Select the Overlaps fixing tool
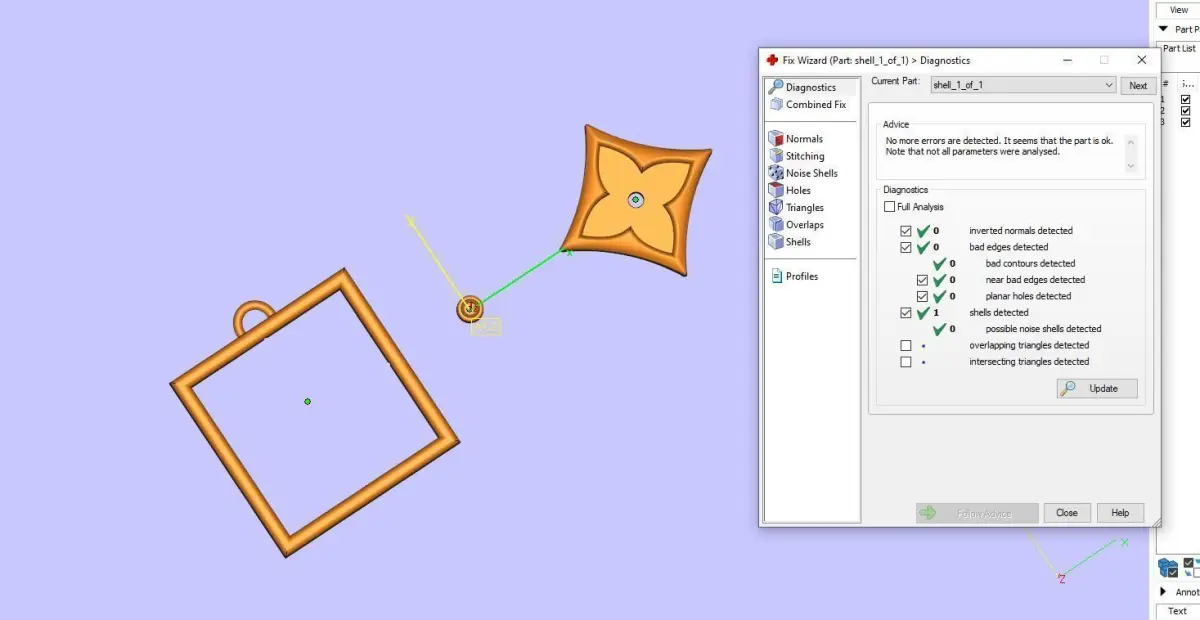The image size is (1200, 620). [796, 224]
